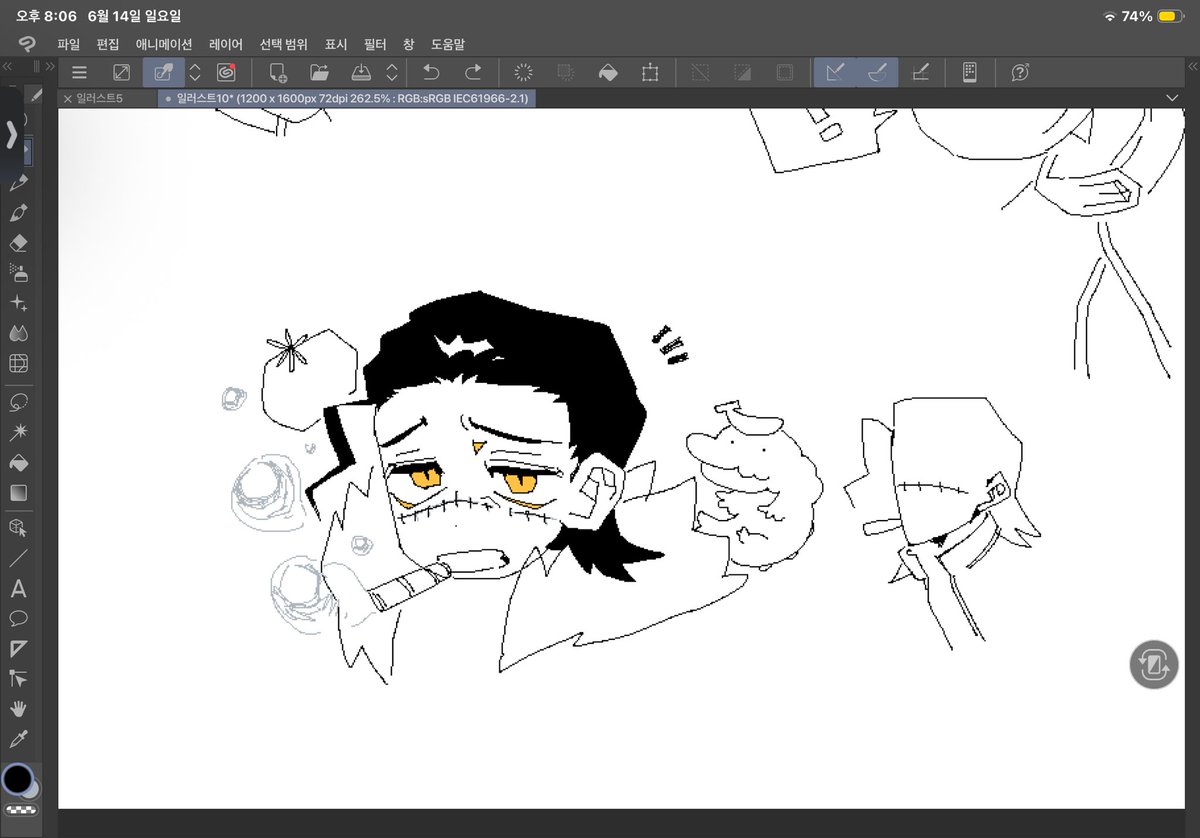Image resolution: width=1200 pixels, height=838 pixels.
Task: Toggle invert selection area icon
Action: pyautogui.click(x=743, y=72)
